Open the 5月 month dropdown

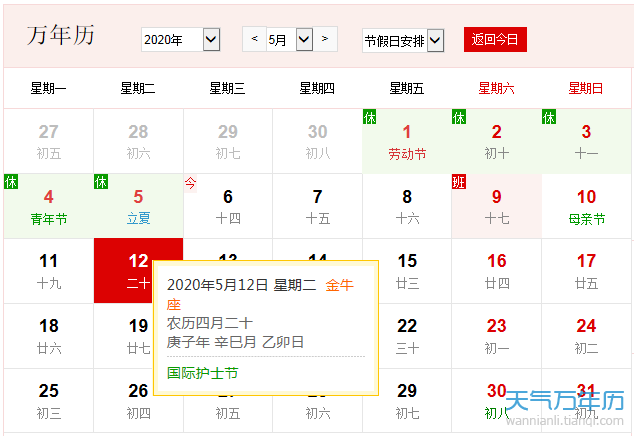(x=290, y=40)
